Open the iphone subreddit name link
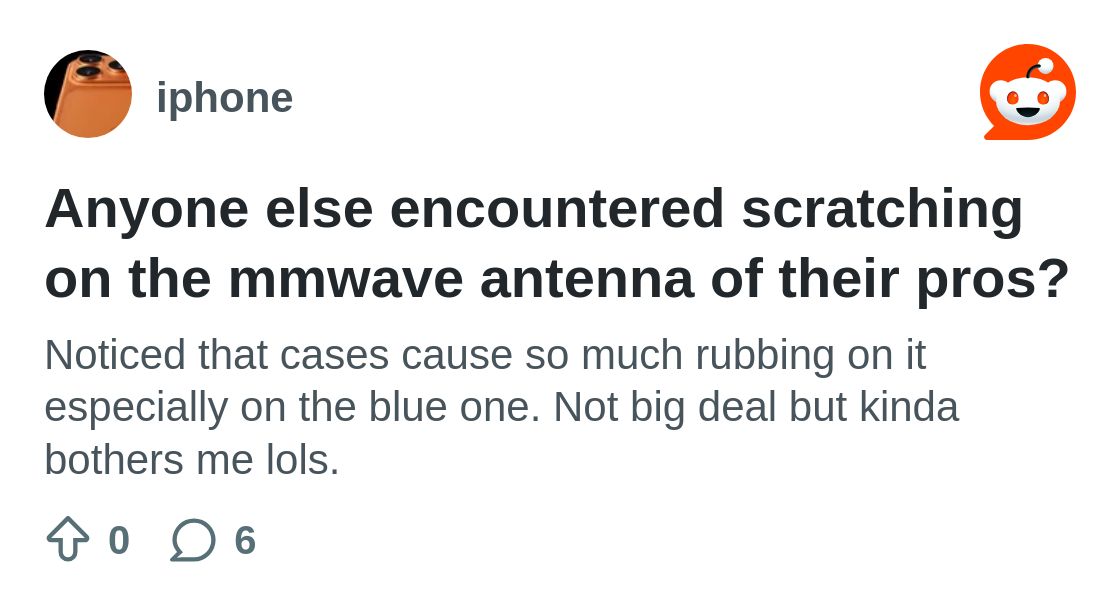This screenshot has height=614, width=1120. [225, 98]
